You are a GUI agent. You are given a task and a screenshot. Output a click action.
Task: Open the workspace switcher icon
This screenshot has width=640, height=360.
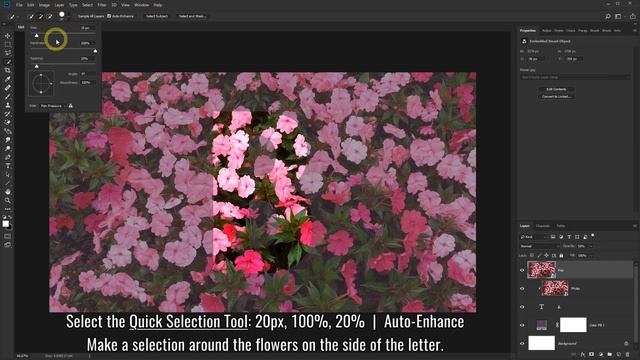pyautogui.click(x=618, y=16)
